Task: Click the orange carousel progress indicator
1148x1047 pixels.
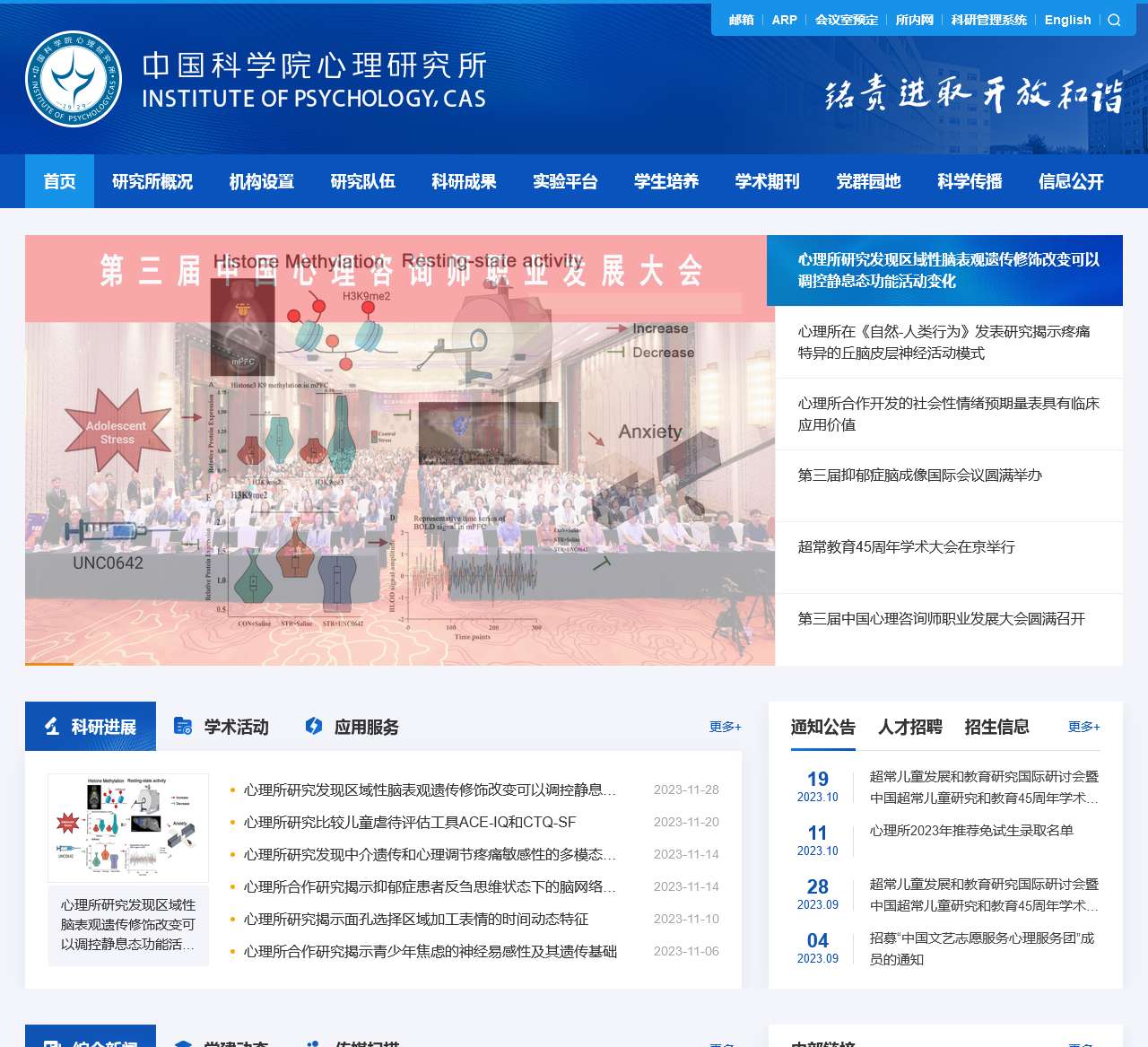Action: [49, 664]
